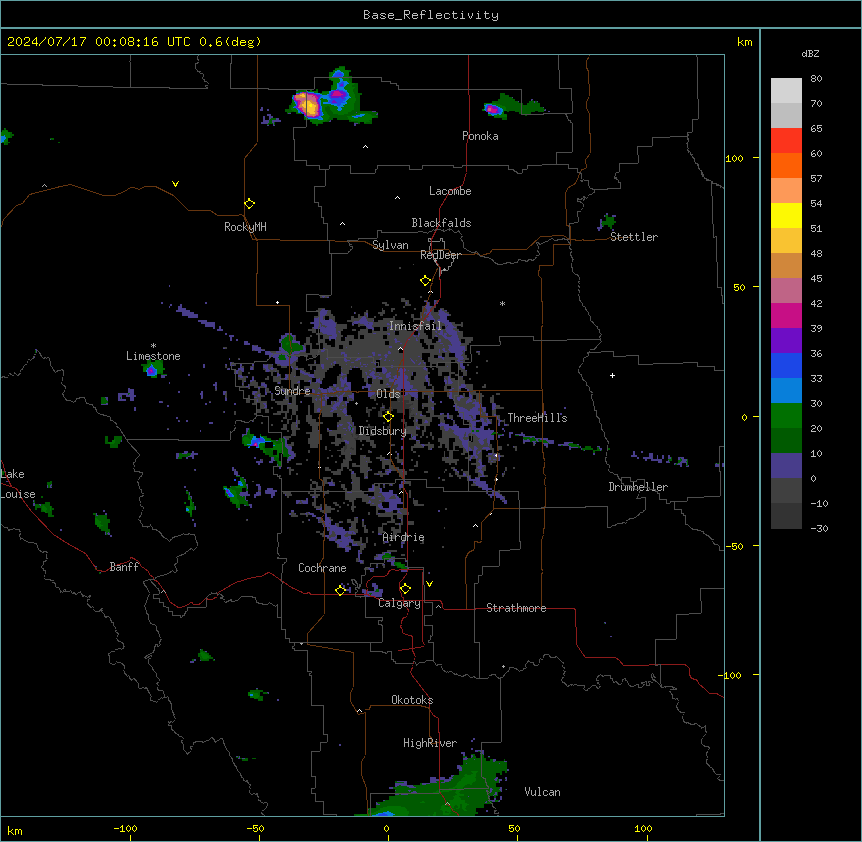Click the Vulcan label
Screen dimensions: 862x842
[542, 792]
